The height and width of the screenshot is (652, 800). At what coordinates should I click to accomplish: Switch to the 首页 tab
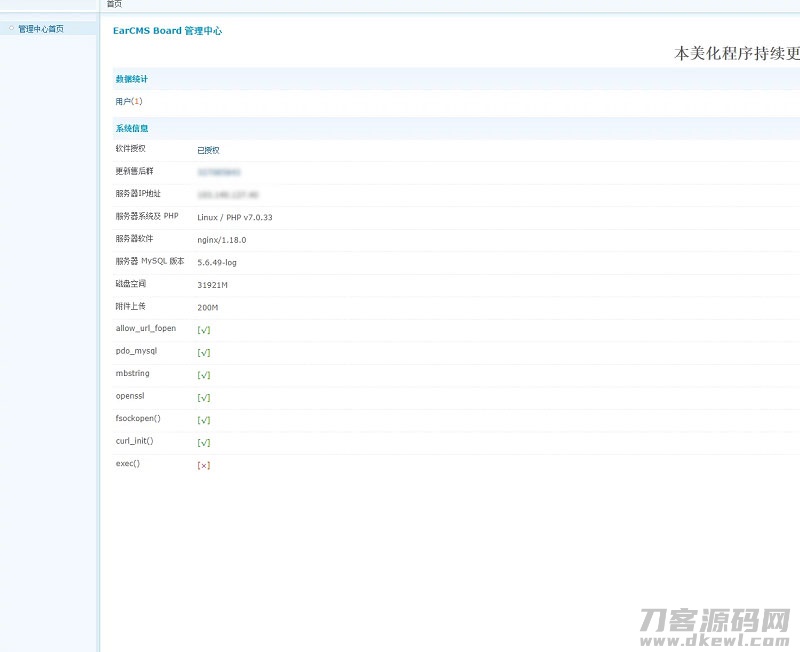(x=114, y=5)
